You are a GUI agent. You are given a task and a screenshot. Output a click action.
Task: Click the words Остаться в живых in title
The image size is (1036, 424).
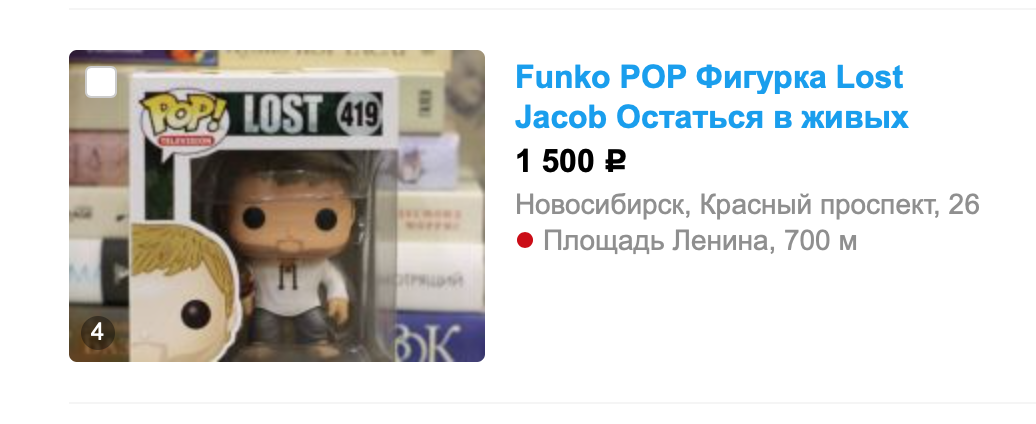(x=762, y=118)
